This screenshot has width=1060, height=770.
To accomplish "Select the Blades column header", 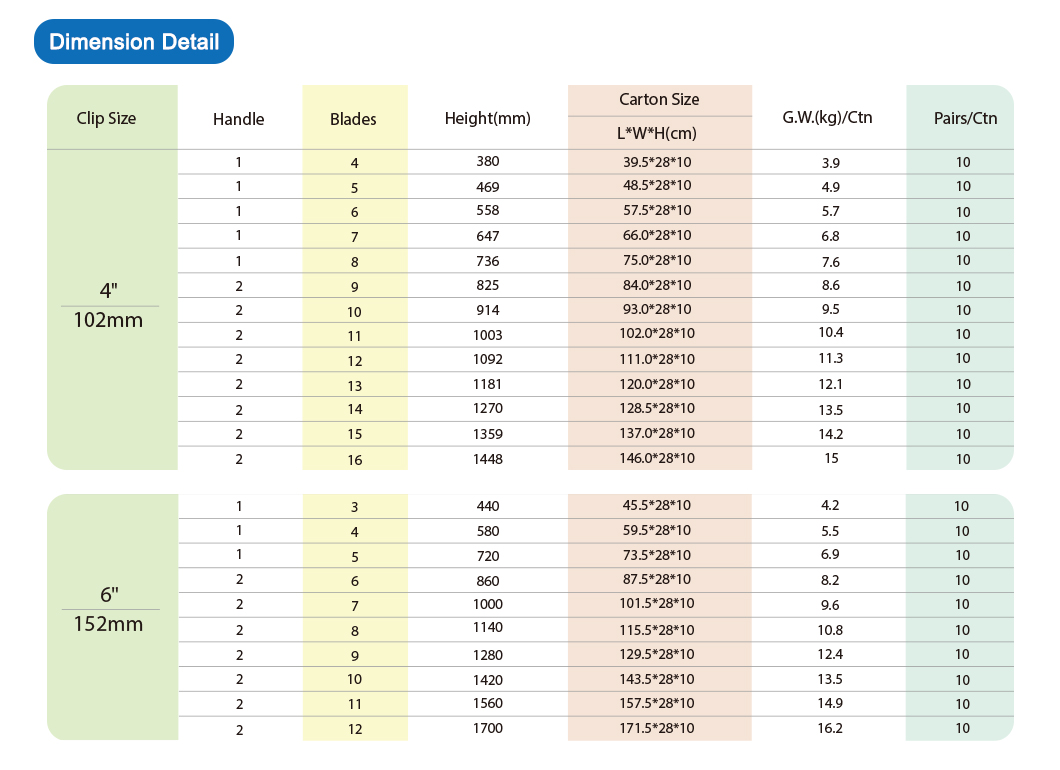I will click(353, 120).
